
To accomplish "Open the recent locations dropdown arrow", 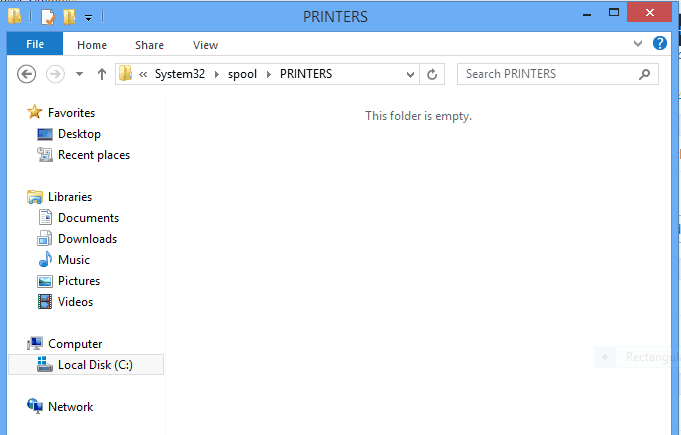I will (x=79, y=74).
